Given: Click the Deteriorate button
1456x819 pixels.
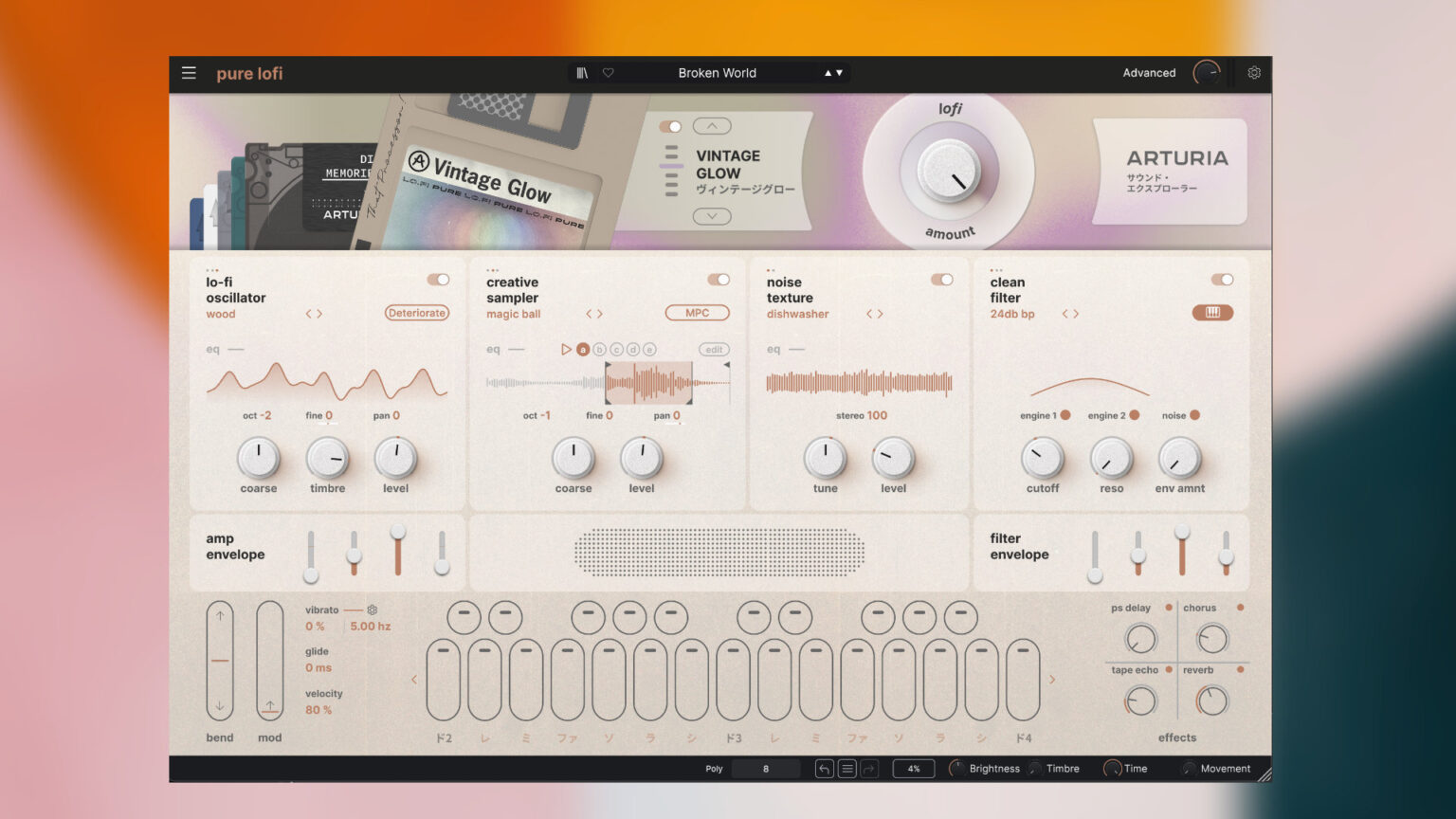Looking at the screenshot, I should 416,313.
